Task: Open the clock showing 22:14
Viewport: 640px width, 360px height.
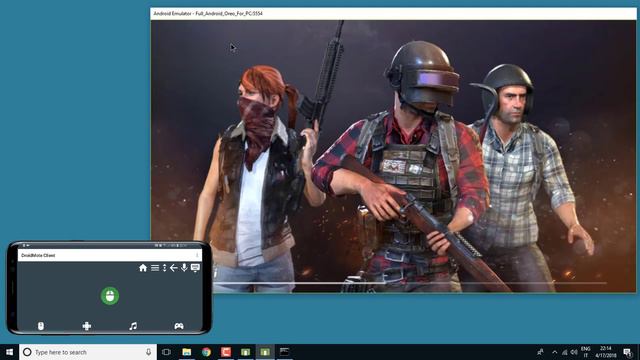Action: [x=606, y=352]
